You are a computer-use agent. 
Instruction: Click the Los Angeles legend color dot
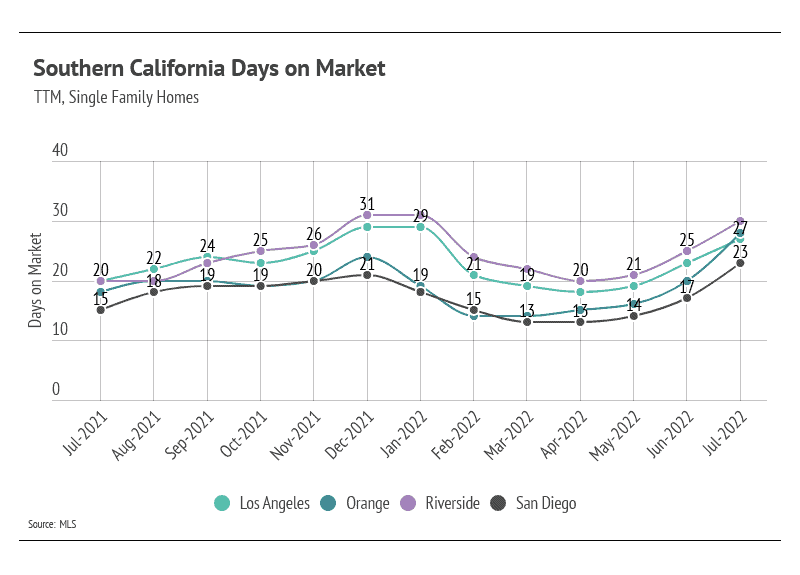tap(222, 503)
